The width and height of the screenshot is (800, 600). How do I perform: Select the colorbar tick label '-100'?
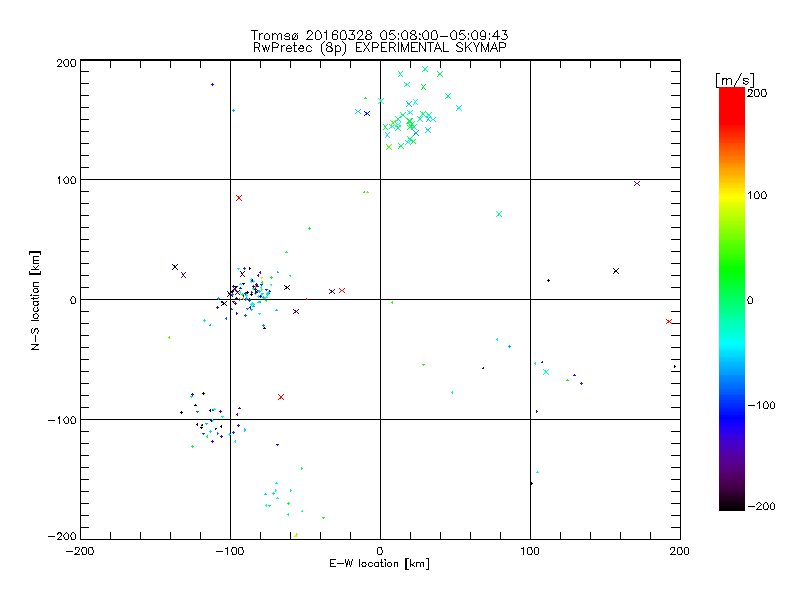point(761,405)
